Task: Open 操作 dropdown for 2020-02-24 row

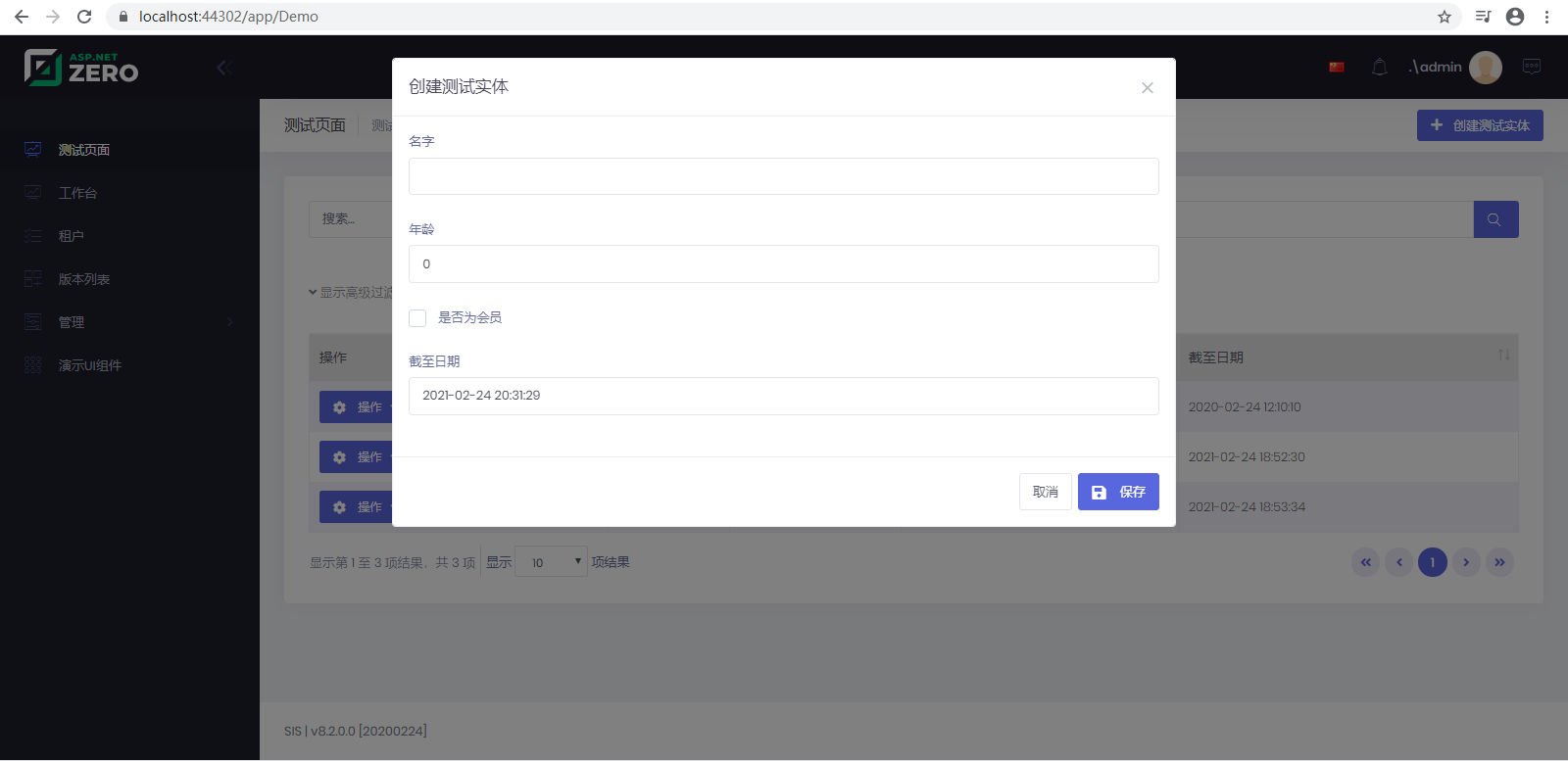Action: click(x=357, y=407)
